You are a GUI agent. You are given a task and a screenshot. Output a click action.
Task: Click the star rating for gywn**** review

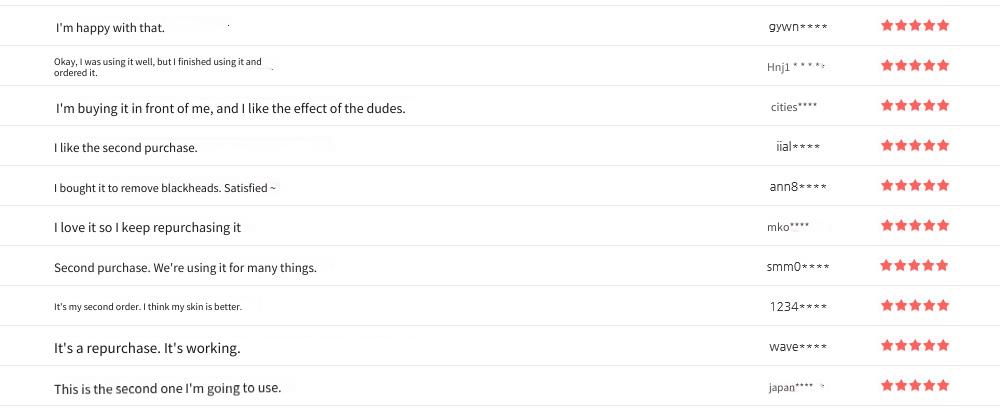point(915,25)
